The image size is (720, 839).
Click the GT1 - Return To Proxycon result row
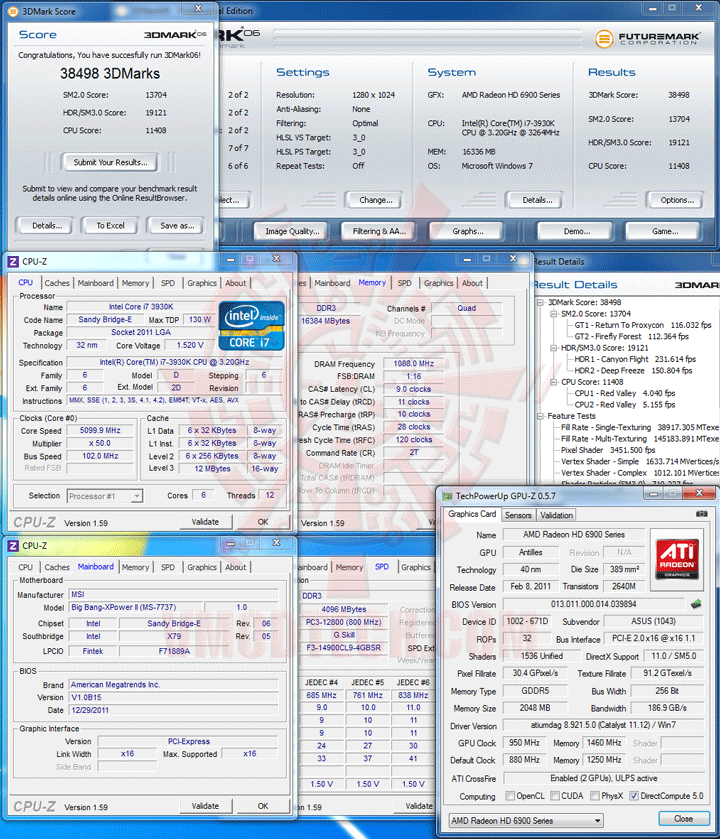click(642, 325)
